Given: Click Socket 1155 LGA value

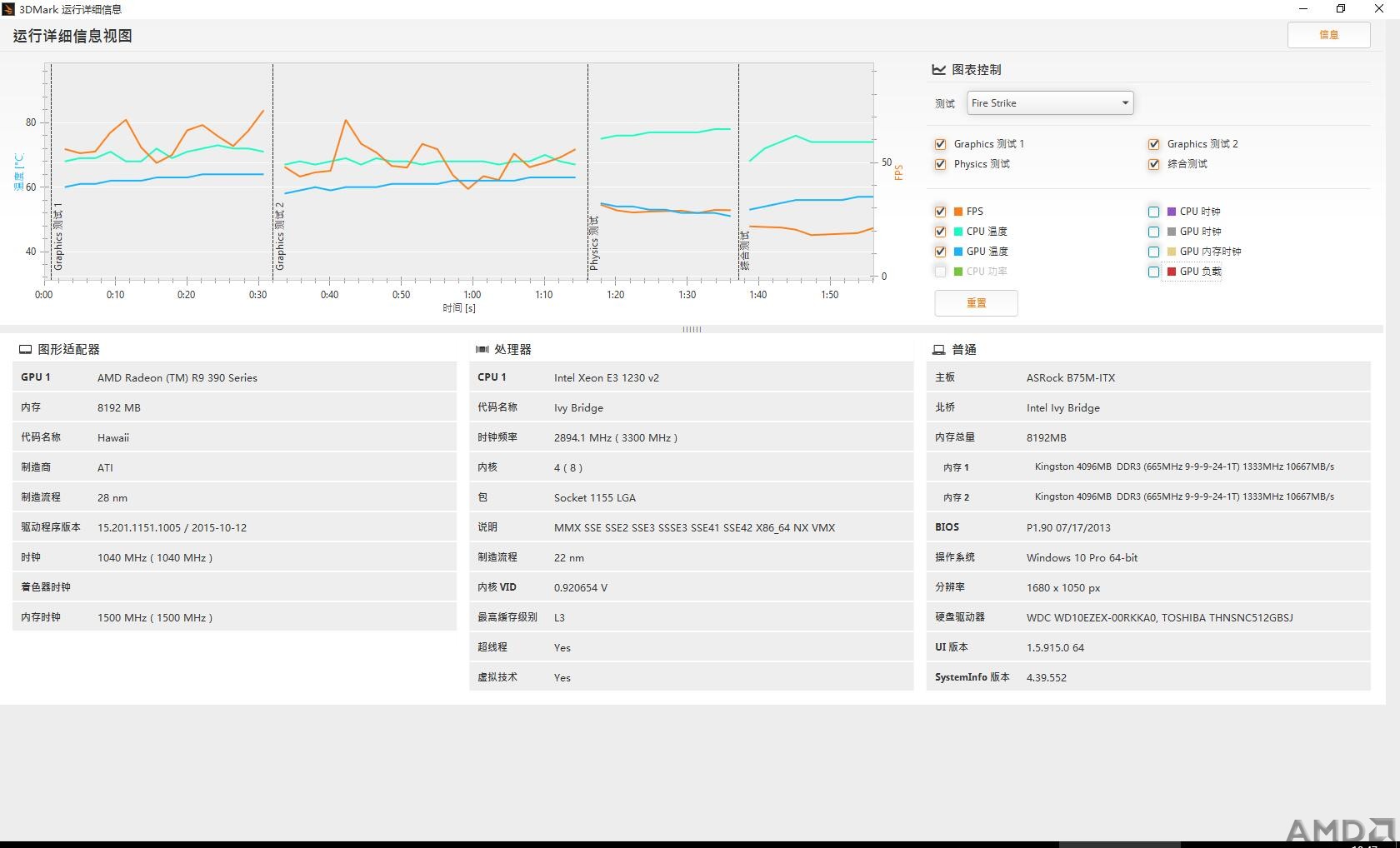Looking at the screenshot, I should [x=595, y=498].
